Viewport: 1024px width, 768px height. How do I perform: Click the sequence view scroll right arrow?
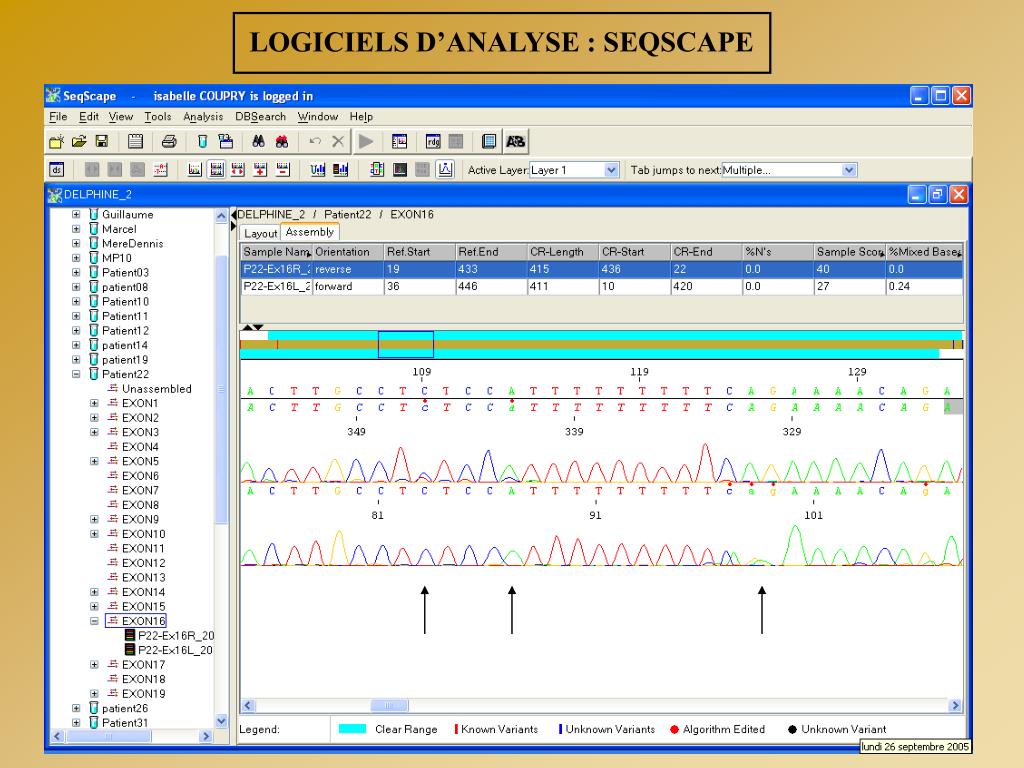(955, 705)
